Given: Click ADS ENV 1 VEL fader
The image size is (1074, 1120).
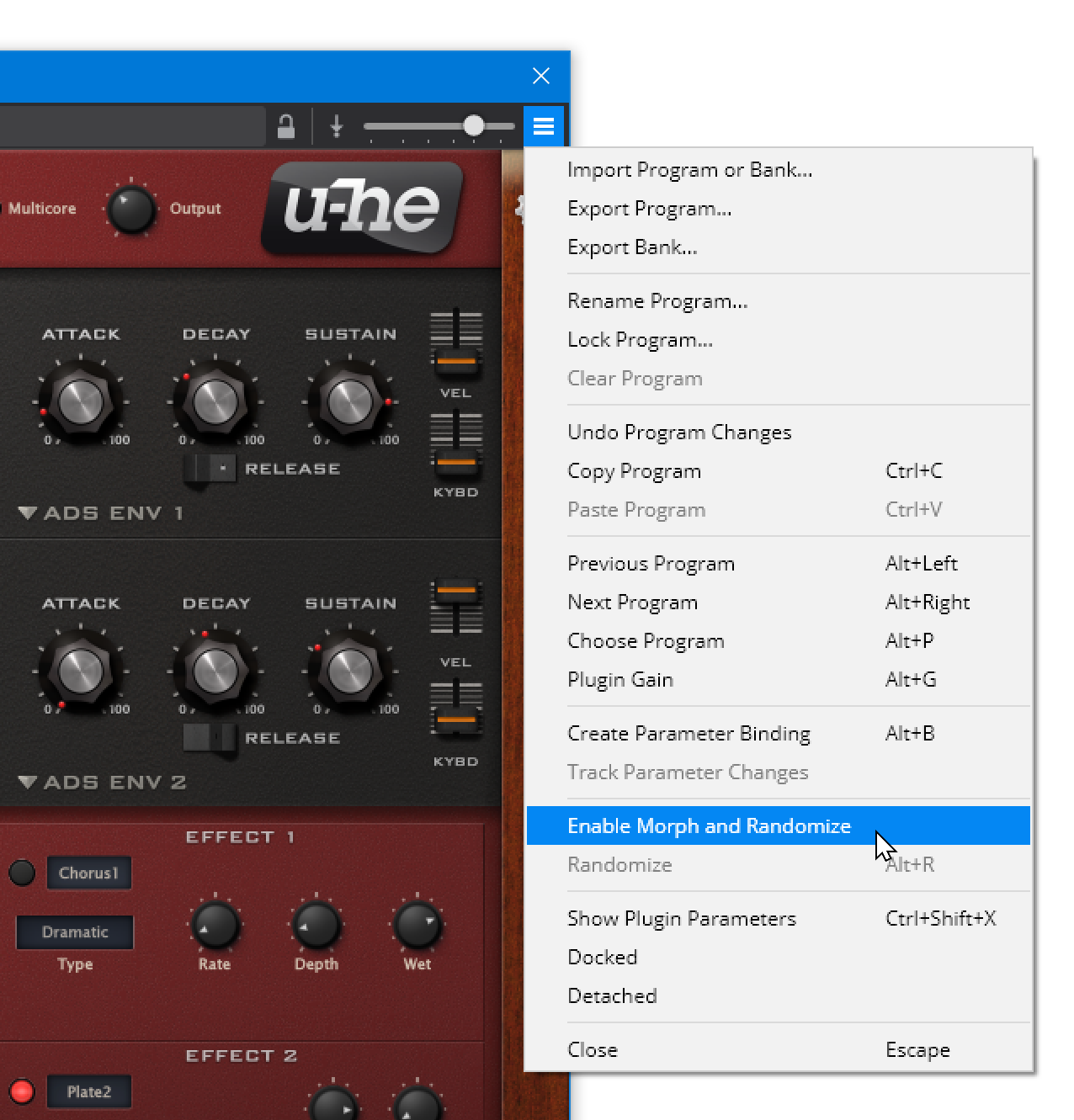Looking at the screenshot, I should tap(455, 361).
